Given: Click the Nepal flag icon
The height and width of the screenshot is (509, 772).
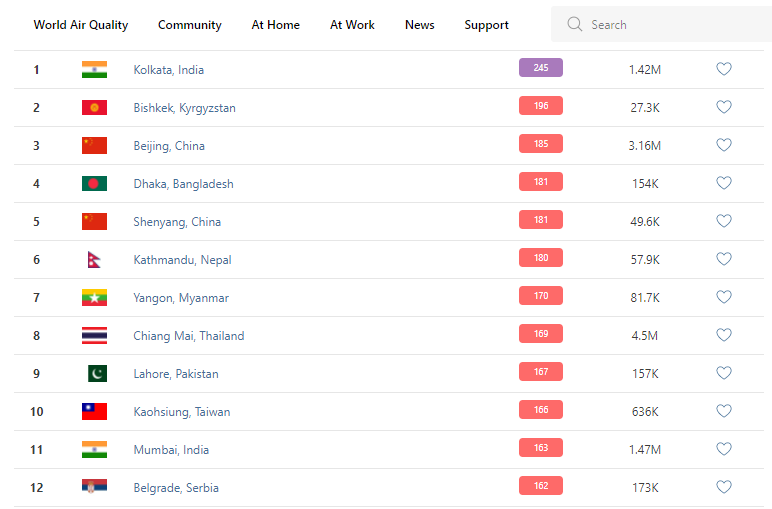Looking at the screenshot, I should [94, 260].
